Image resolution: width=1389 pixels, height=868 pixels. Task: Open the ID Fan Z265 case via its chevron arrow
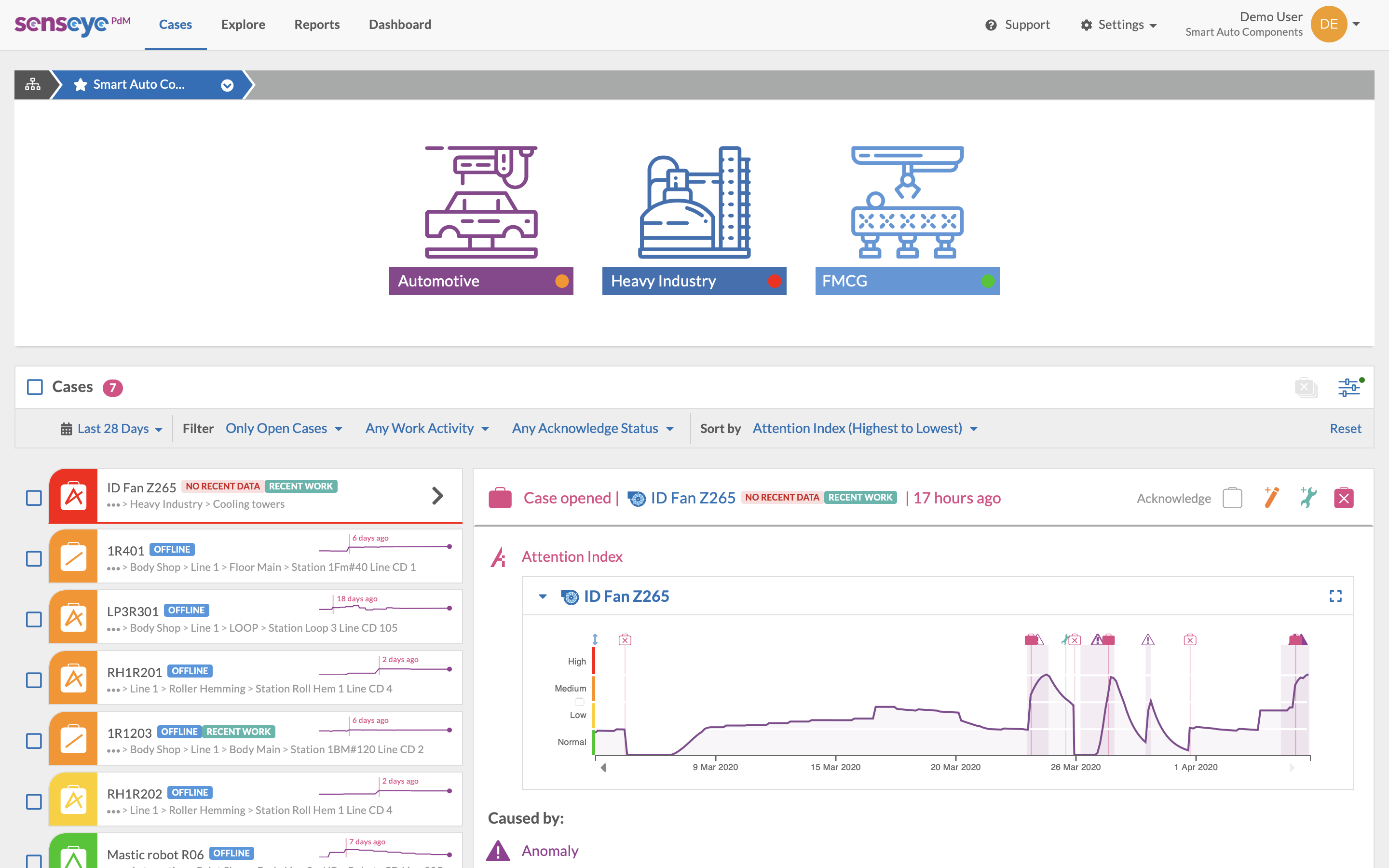click(438, 495)
